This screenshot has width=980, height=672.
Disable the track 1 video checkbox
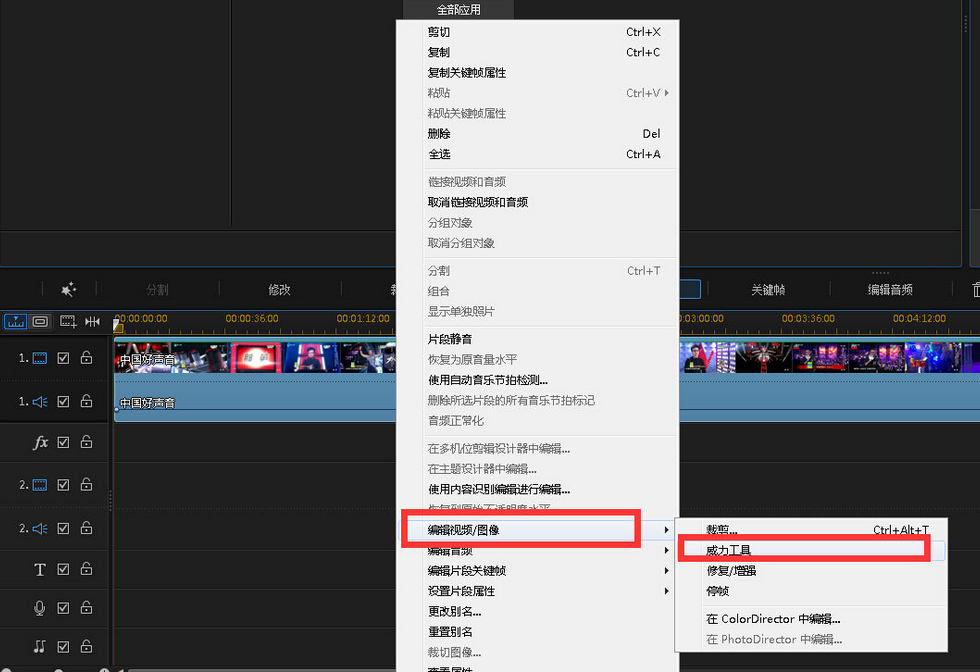[x=64, y=357]
